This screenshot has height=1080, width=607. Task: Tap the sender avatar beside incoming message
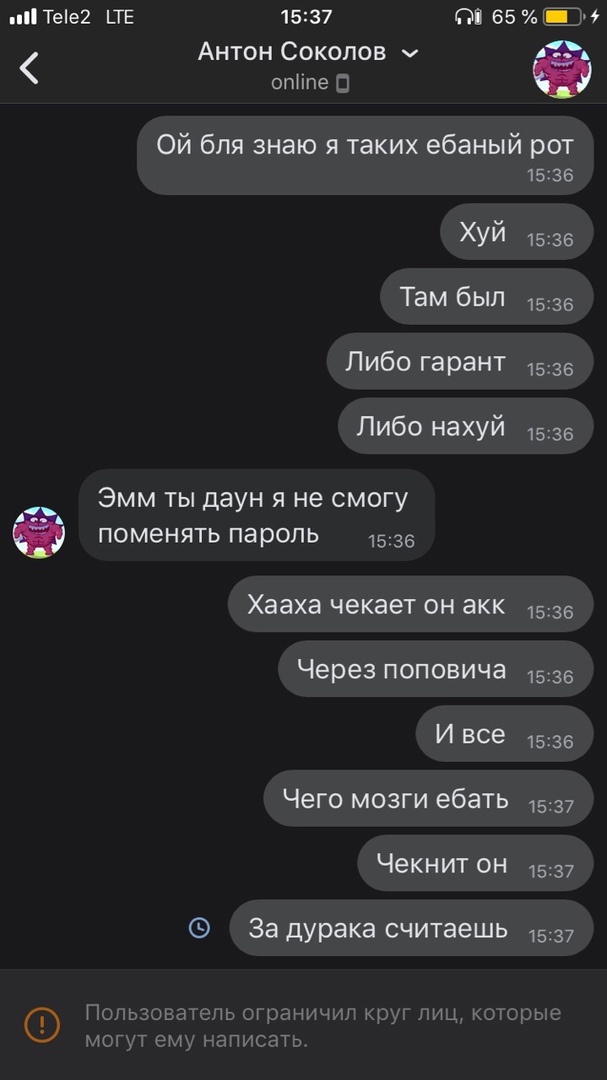[x=39, y=532]
